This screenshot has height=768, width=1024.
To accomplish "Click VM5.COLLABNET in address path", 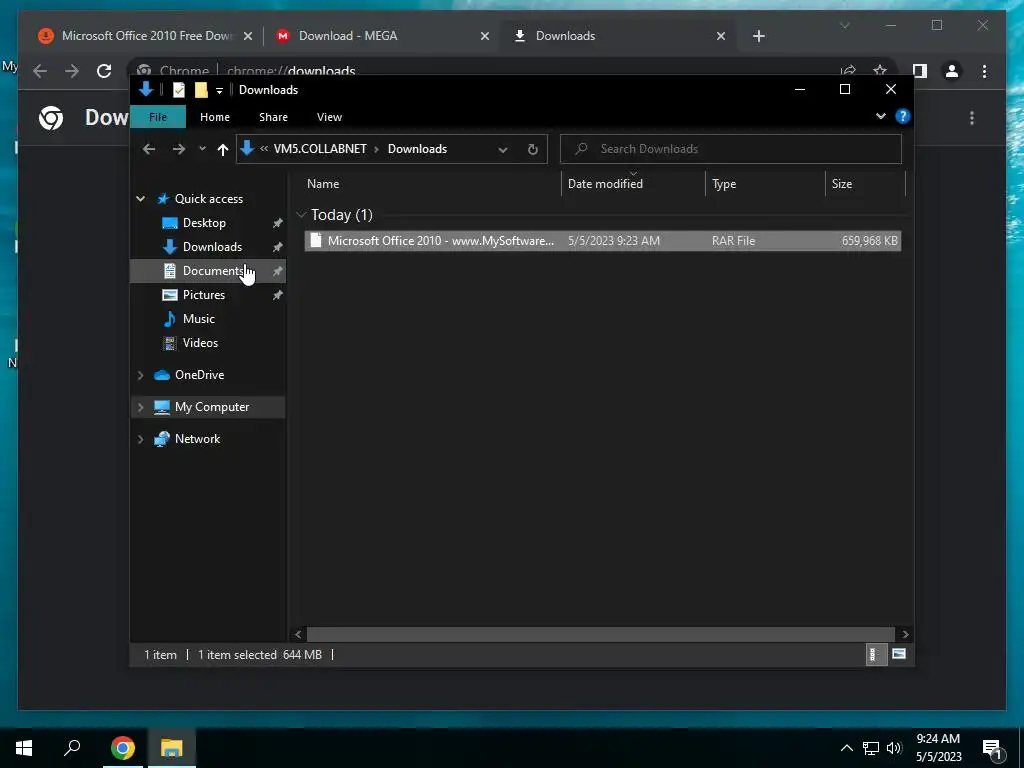I will (x=320, y=149).
